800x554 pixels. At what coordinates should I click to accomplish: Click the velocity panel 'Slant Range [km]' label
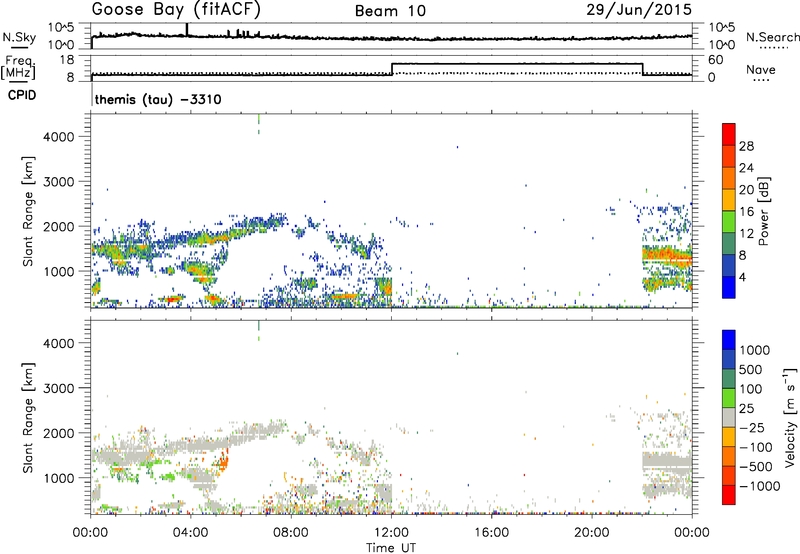[x=28, y=418]
